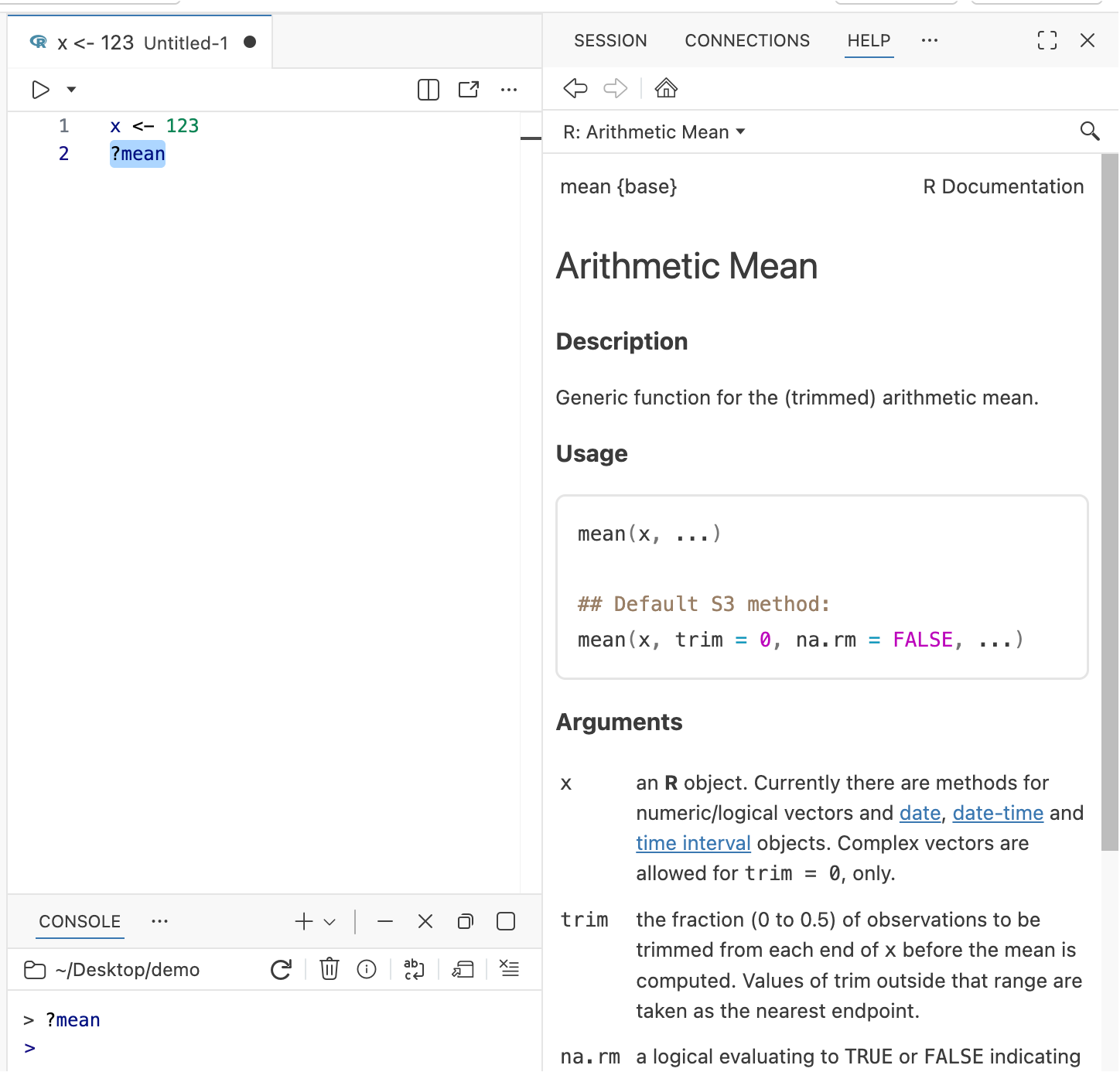Go to the Help home page
Image resolution: width=1120 pixels, height=1072 pixels.
click(666, 88)
